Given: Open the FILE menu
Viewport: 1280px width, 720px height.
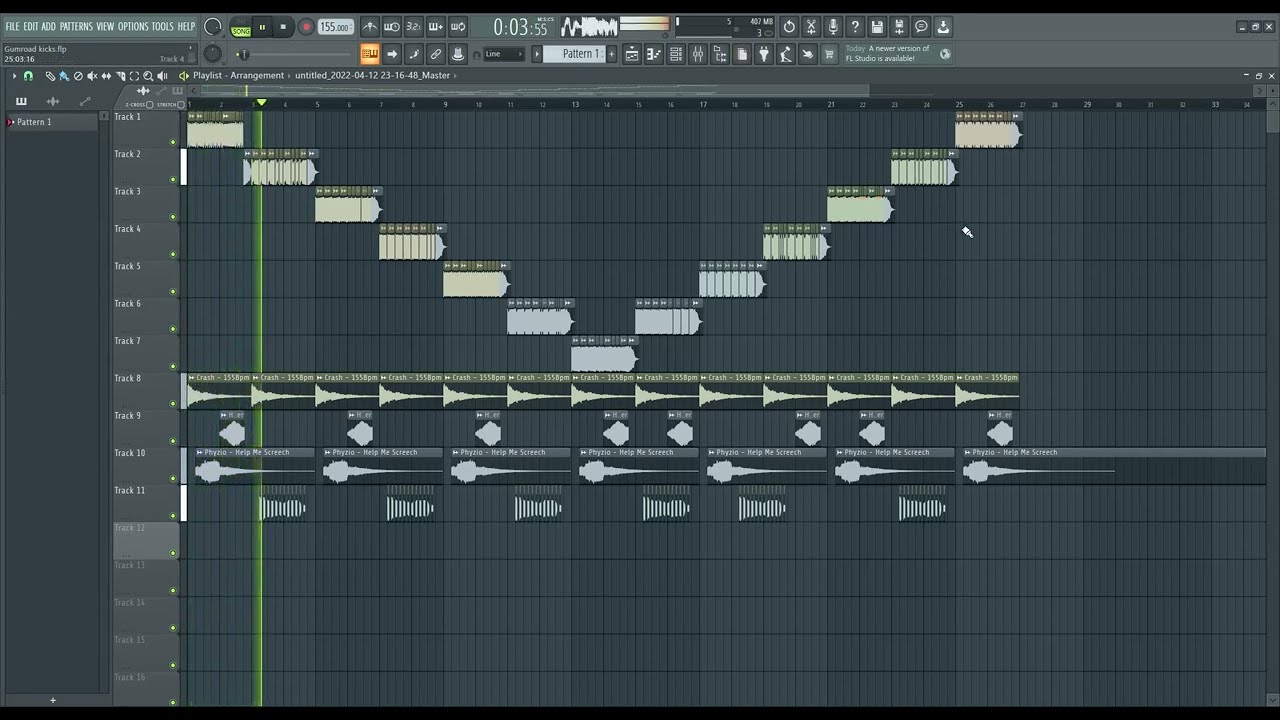Looking at the screenshot, I should (x=12, y=26).
